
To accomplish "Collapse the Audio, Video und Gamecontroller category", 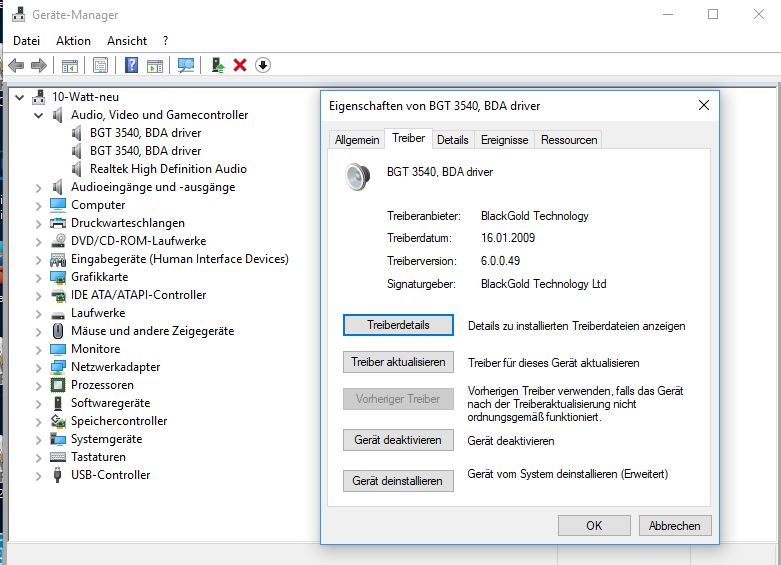I will click(39, 115).
